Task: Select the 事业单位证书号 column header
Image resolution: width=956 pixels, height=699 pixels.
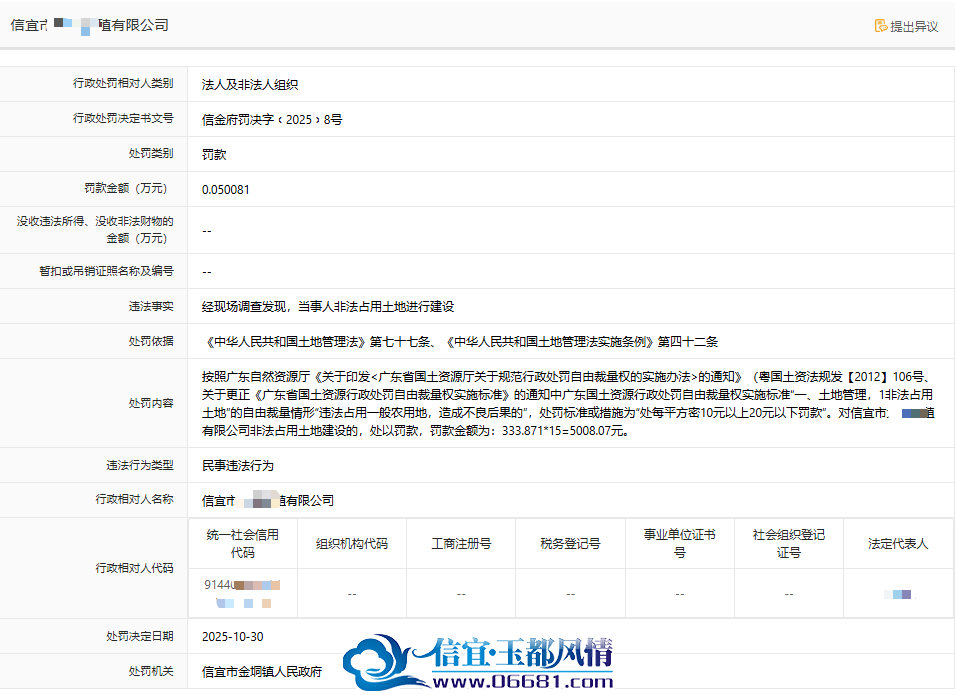Action: [680, 543]
